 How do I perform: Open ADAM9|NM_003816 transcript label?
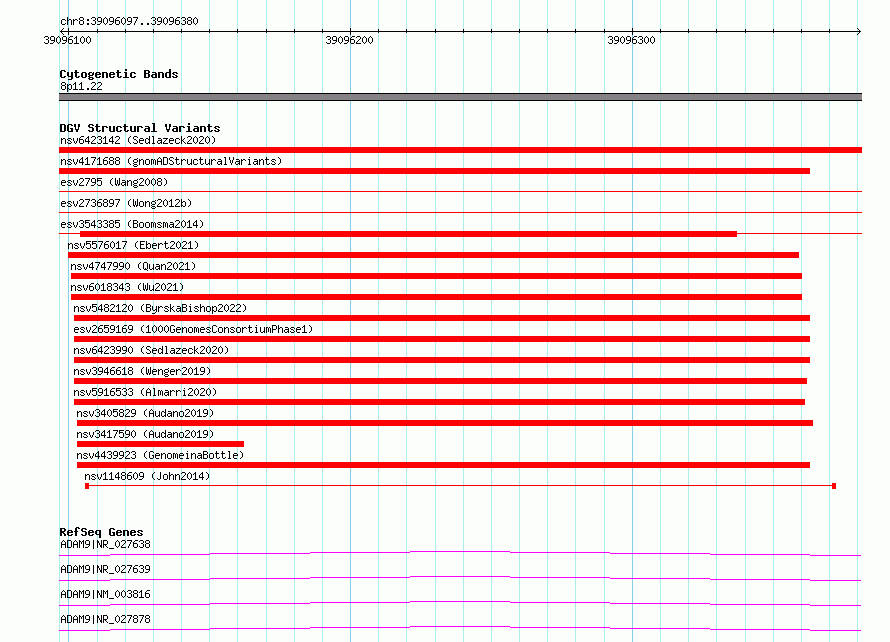[x=105, y=594]
